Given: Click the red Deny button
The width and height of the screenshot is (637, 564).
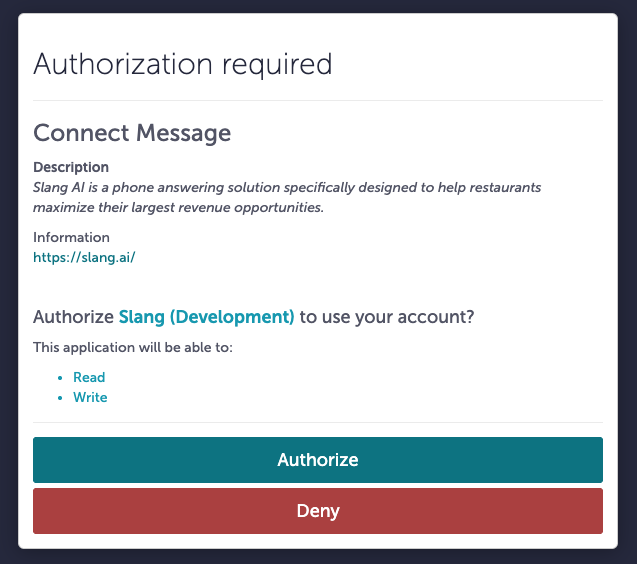Looking at the screenshot, I should point(318,511).
